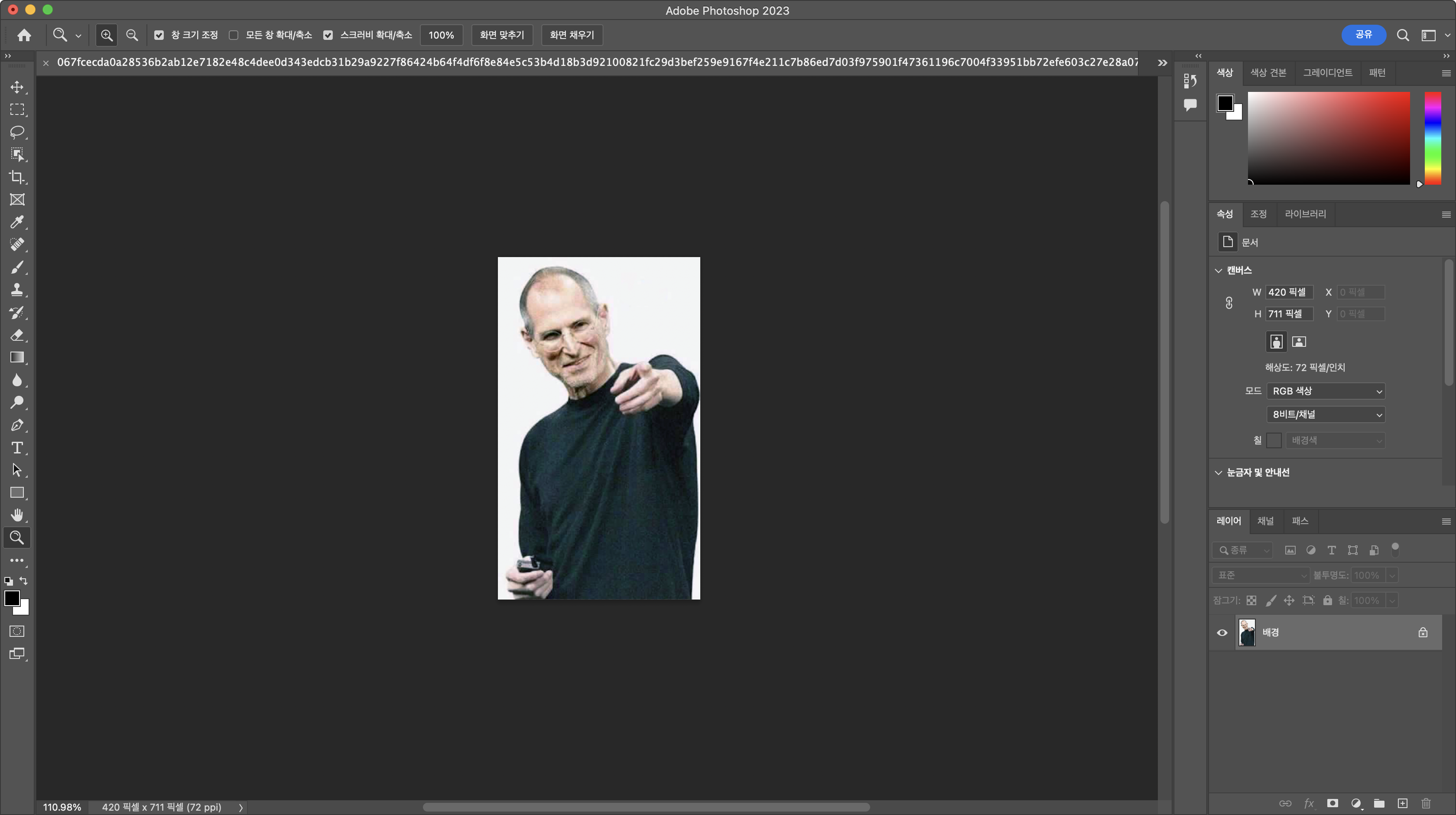This screenshot has height=815, width=1456.
Task: Hide the 배경 layer with eye icon
Action: [x=1222, y=633]
